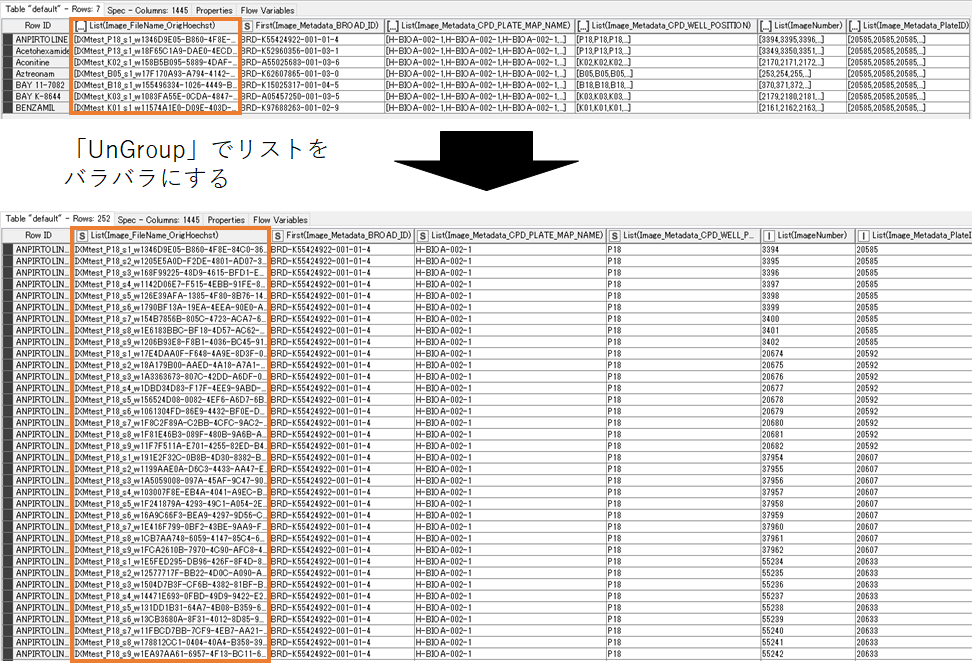Click List(ImageNumber) column header in 252-row table
Viewport: 972px width, 663px height.
click(807, 235)
